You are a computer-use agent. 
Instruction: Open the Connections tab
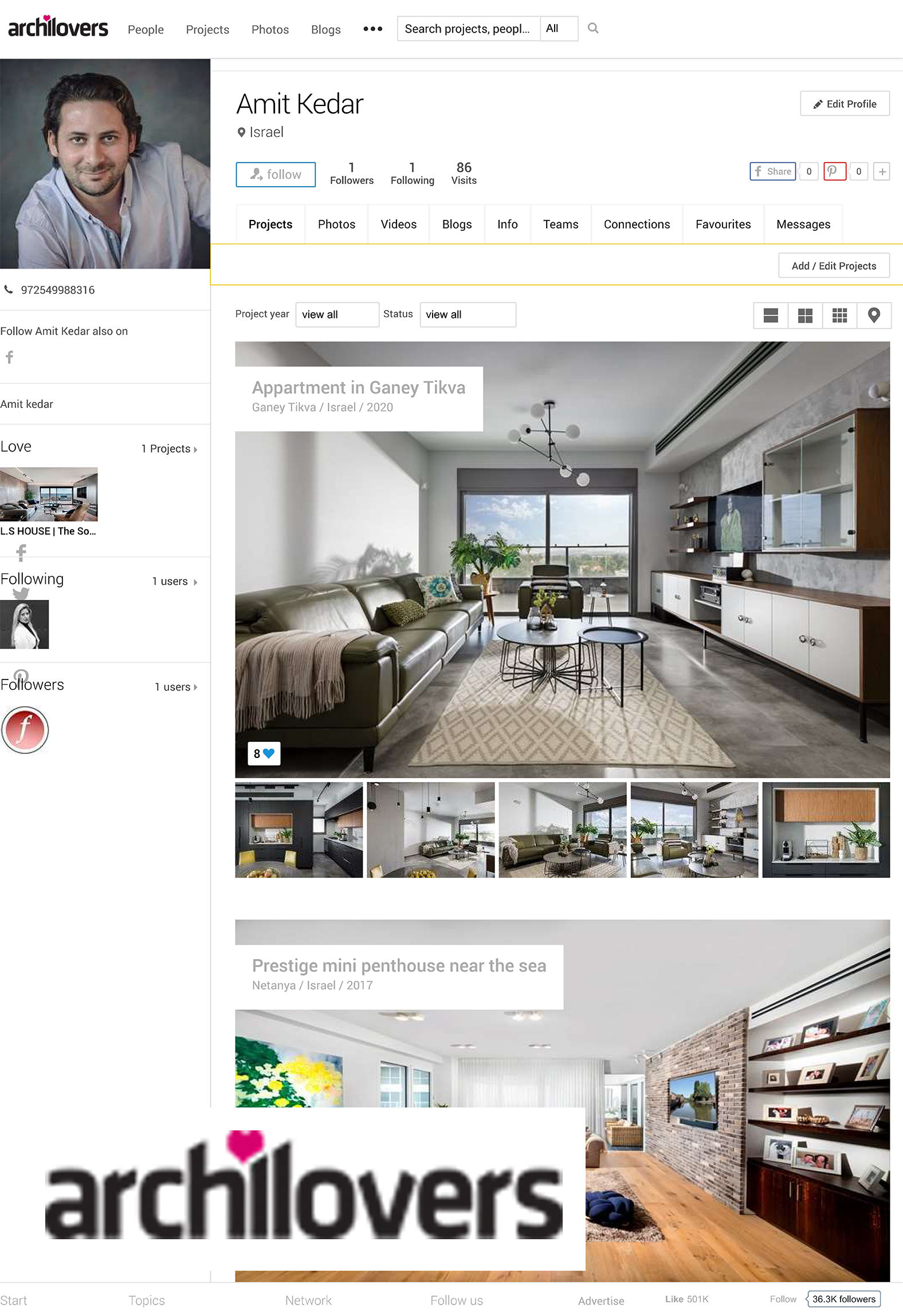point(637,224)
